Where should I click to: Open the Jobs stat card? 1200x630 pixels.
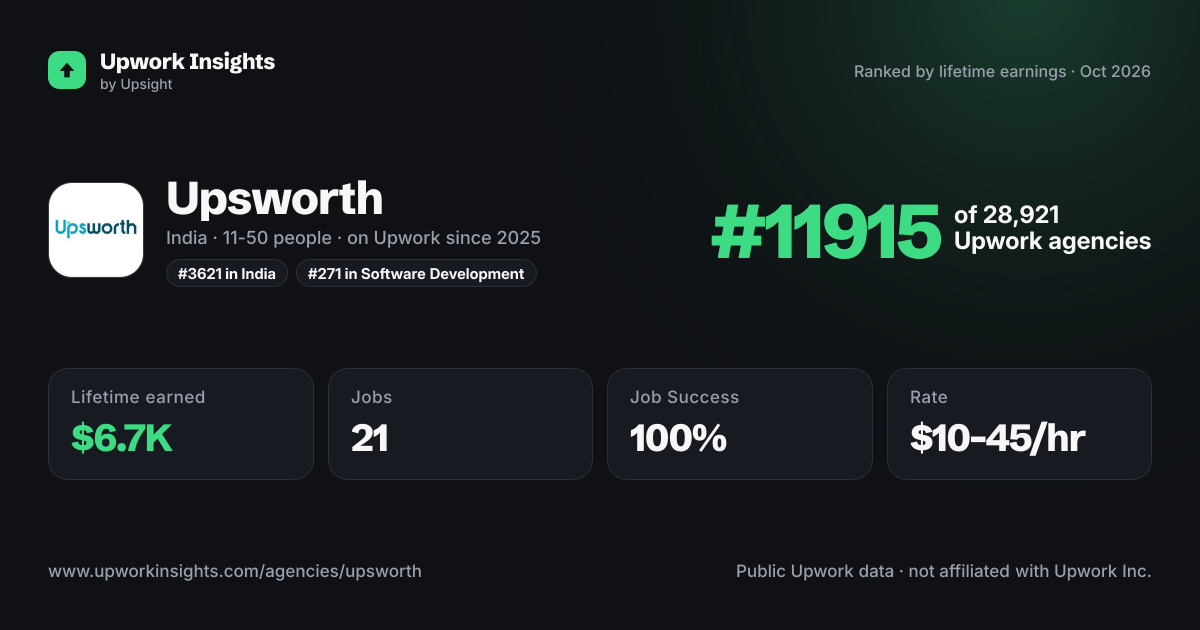tap(460, 424)
